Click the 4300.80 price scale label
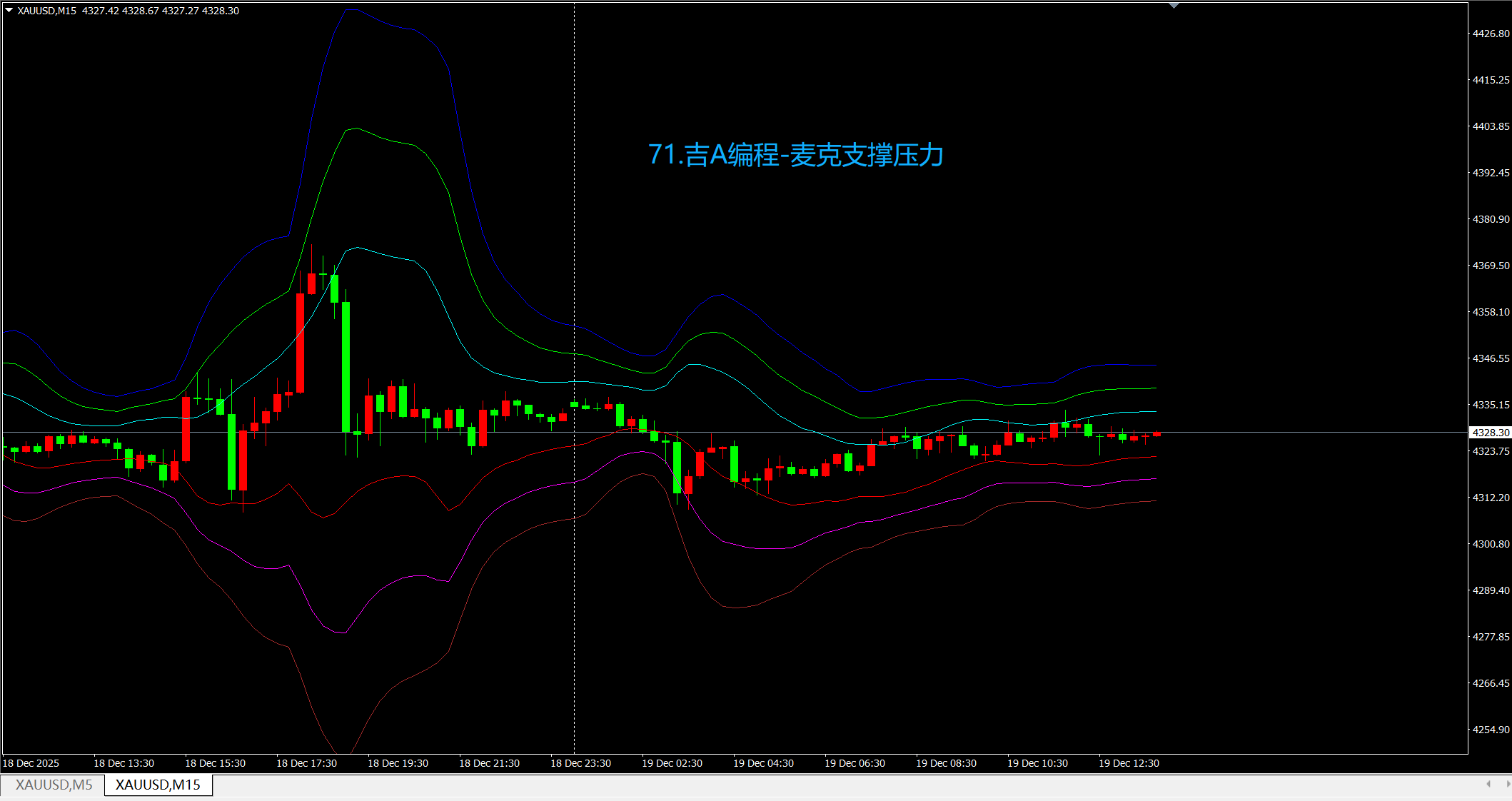This screenshot has height=801, width=1512. (x=1491, y=544)
